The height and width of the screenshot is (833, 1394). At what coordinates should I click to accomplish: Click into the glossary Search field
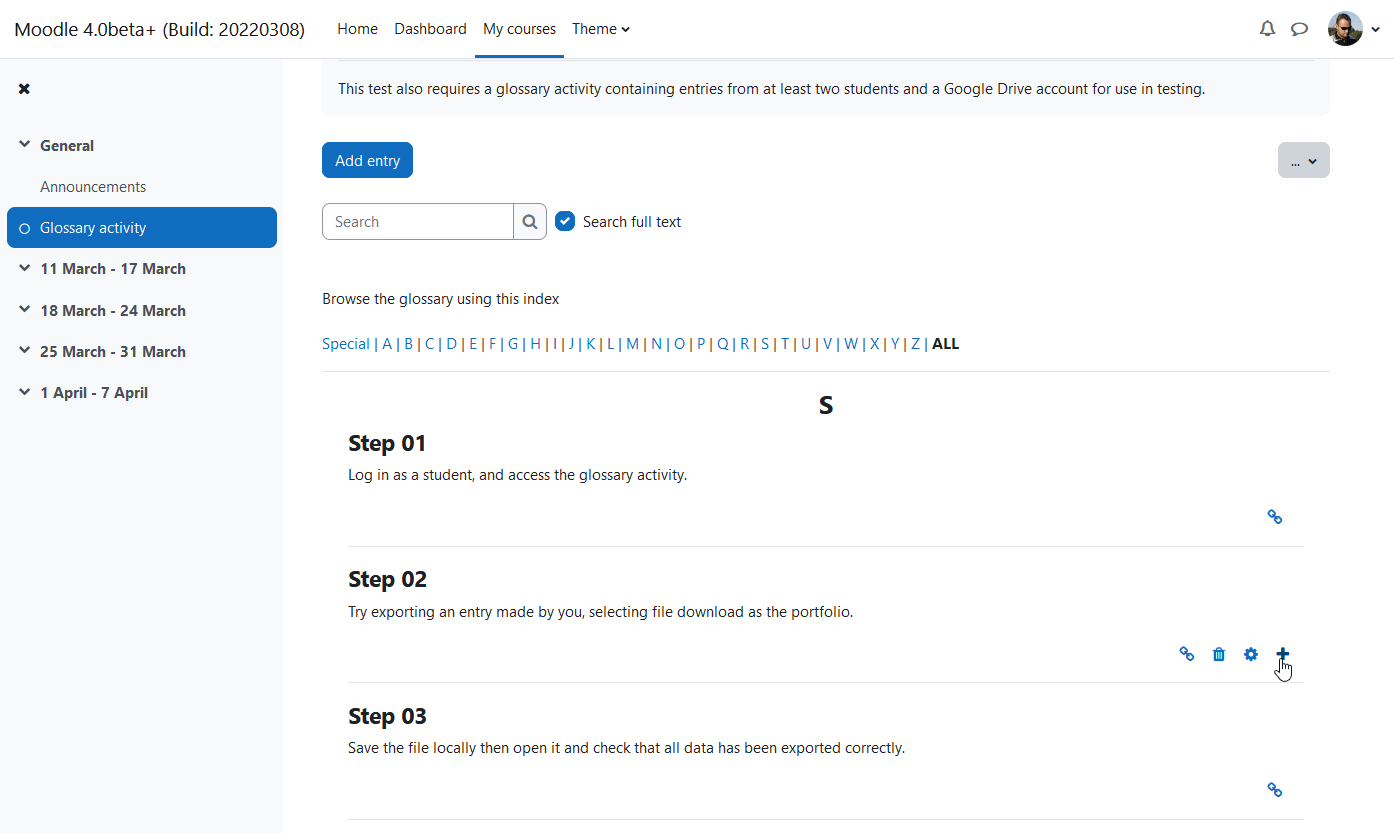(x=418, y=222)
